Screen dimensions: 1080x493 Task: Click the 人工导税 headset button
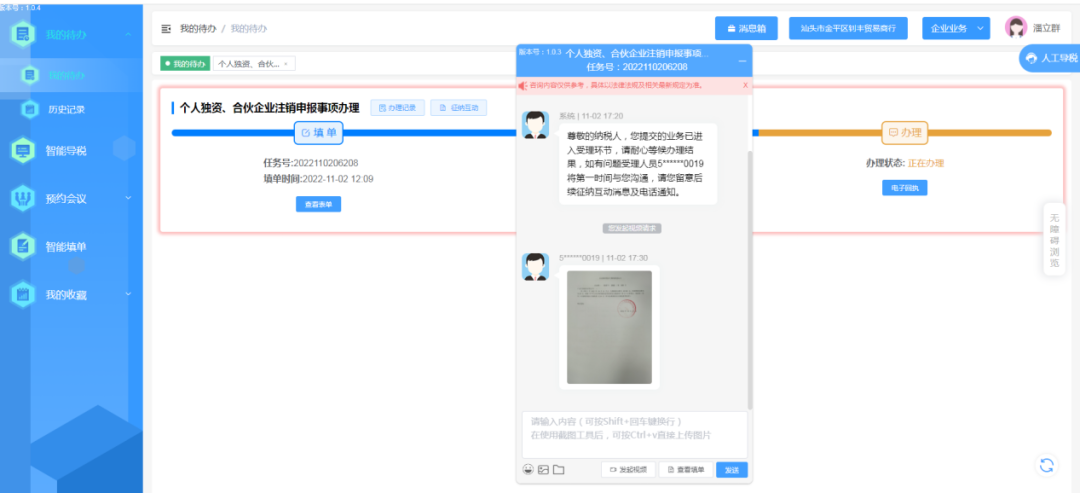(x=1050, y=59)
